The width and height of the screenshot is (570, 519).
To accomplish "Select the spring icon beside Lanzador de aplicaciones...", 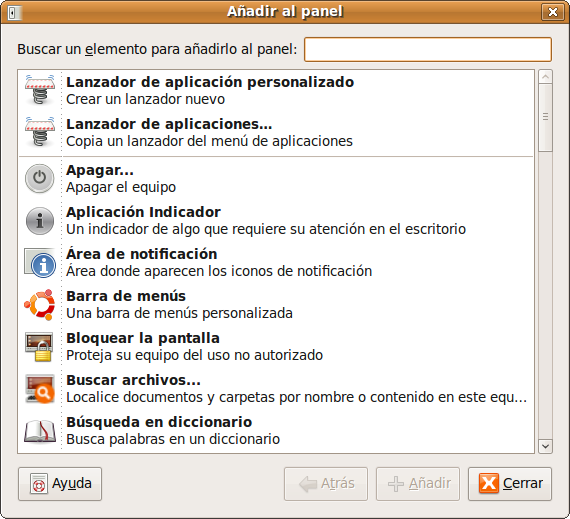I will pyautogui.click(x=40, y=132).
